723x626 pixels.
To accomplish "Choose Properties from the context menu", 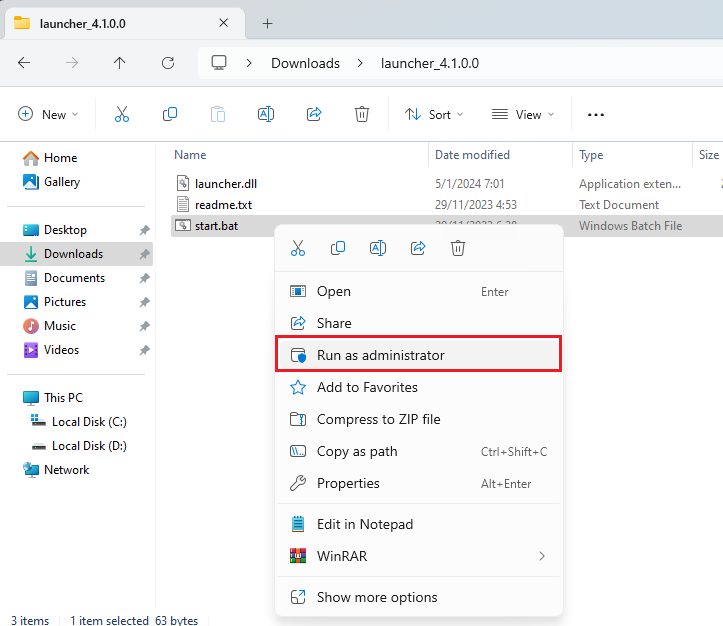I will [348, 483].
